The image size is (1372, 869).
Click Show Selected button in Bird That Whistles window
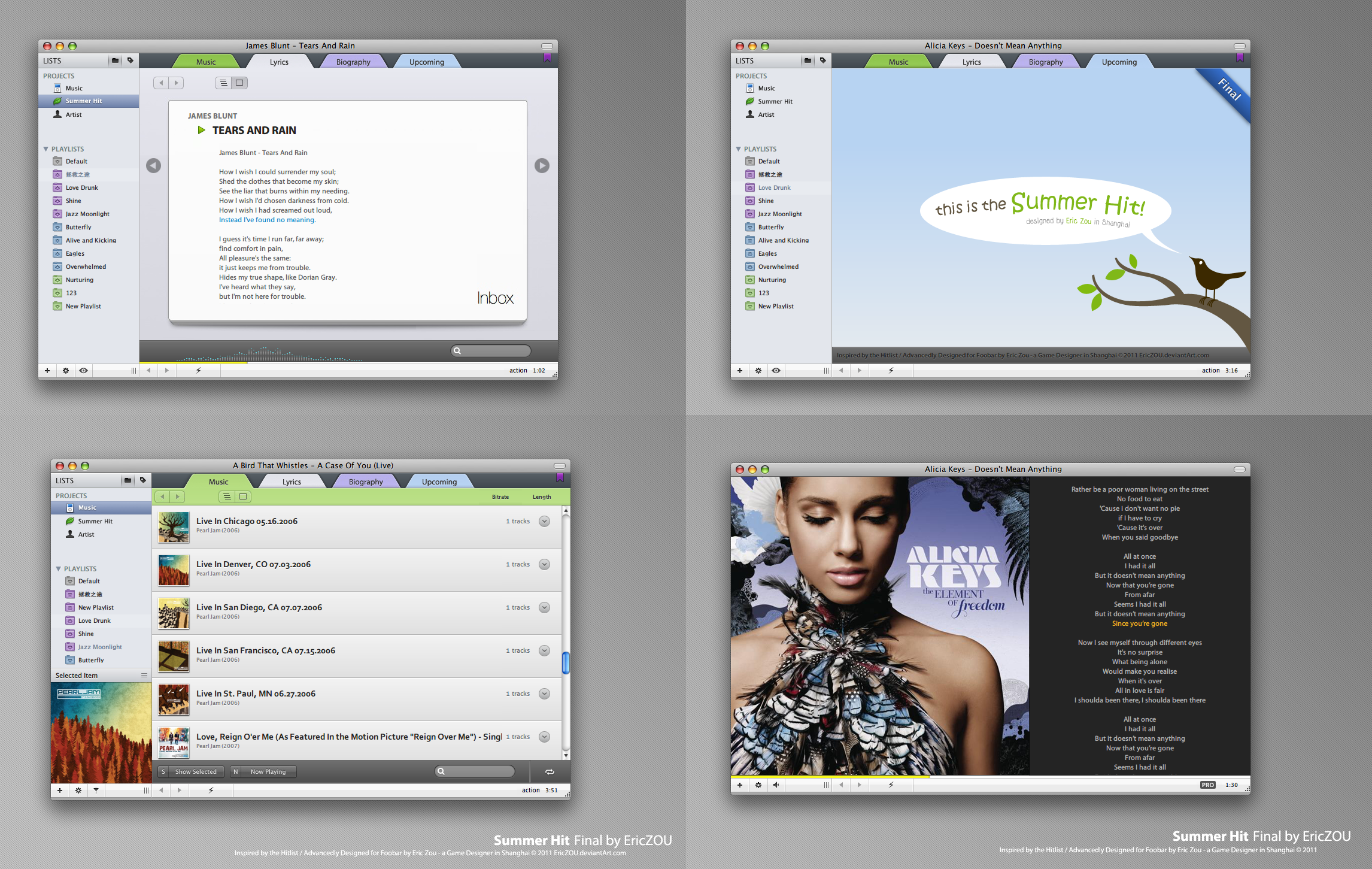[191, 771]
